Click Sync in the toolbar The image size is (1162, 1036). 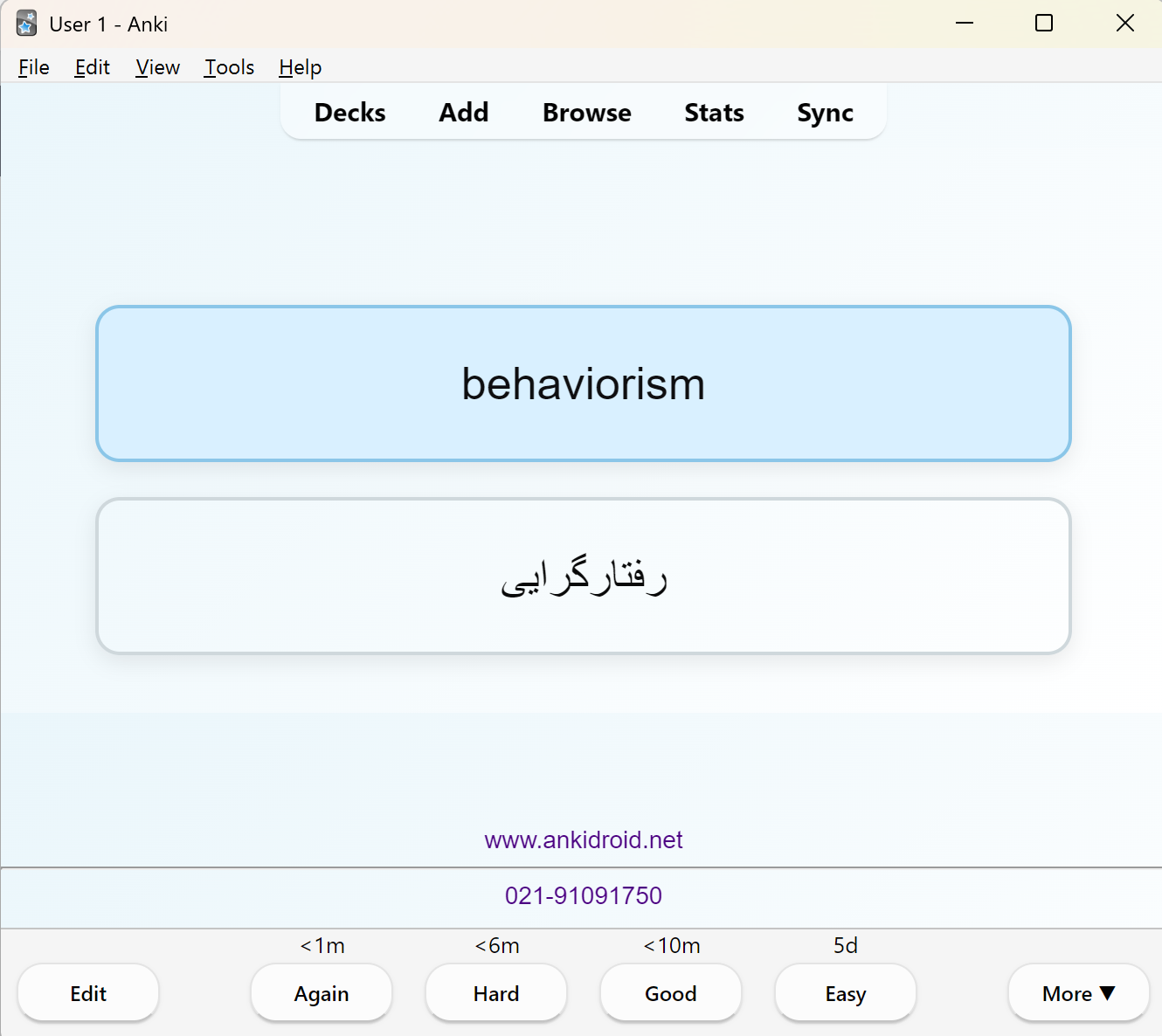(x=825, y=113)
